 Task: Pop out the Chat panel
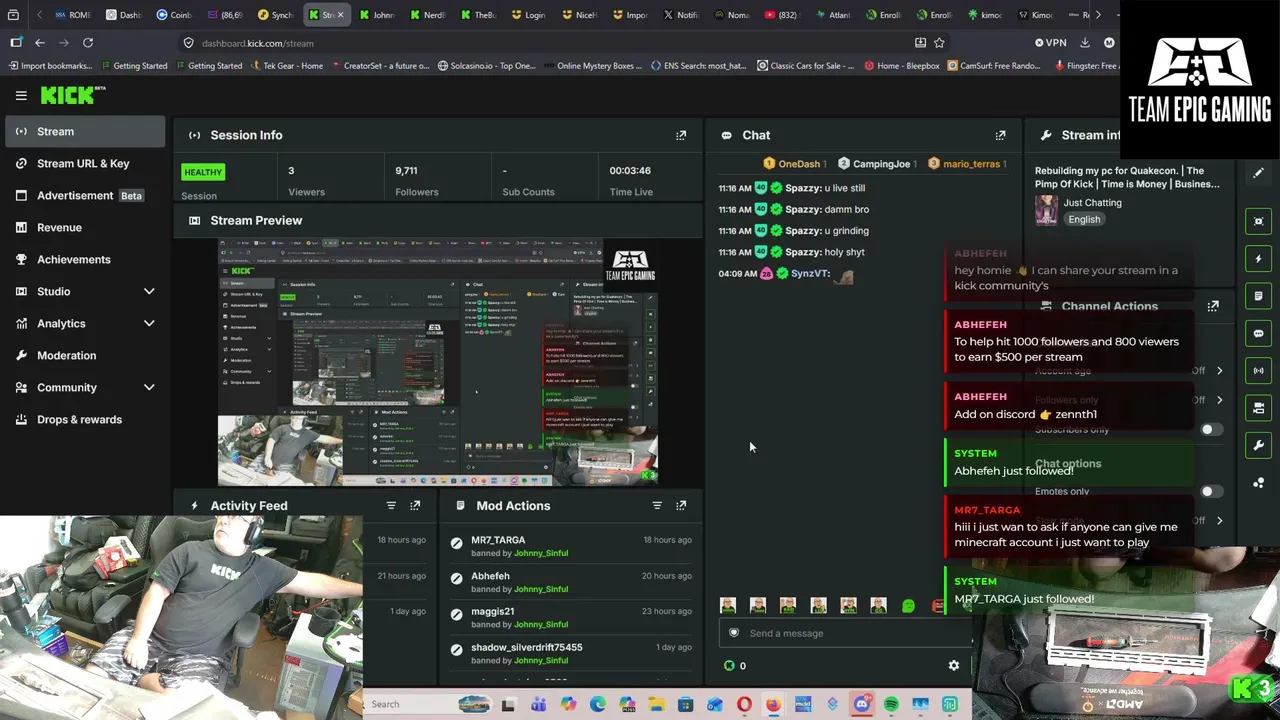(x=1000, y=135)
